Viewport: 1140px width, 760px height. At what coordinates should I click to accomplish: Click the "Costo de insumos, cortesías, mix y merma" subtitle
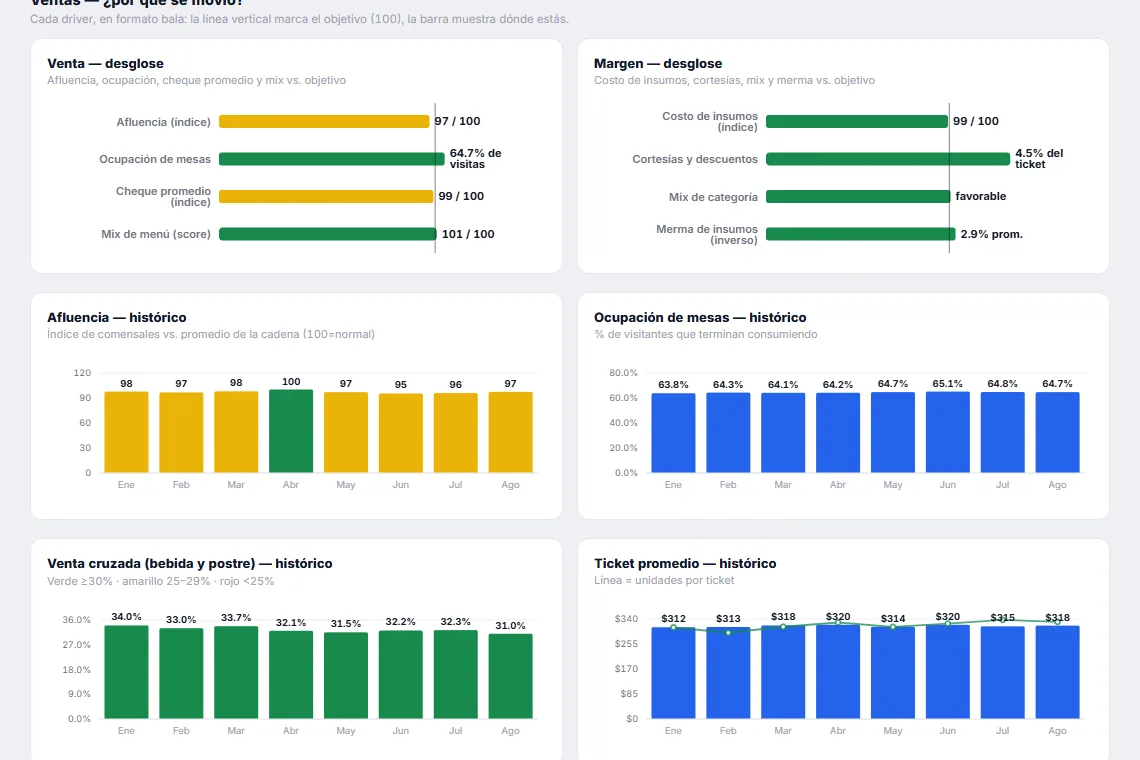pyautogui.click(x=734, y=80)
